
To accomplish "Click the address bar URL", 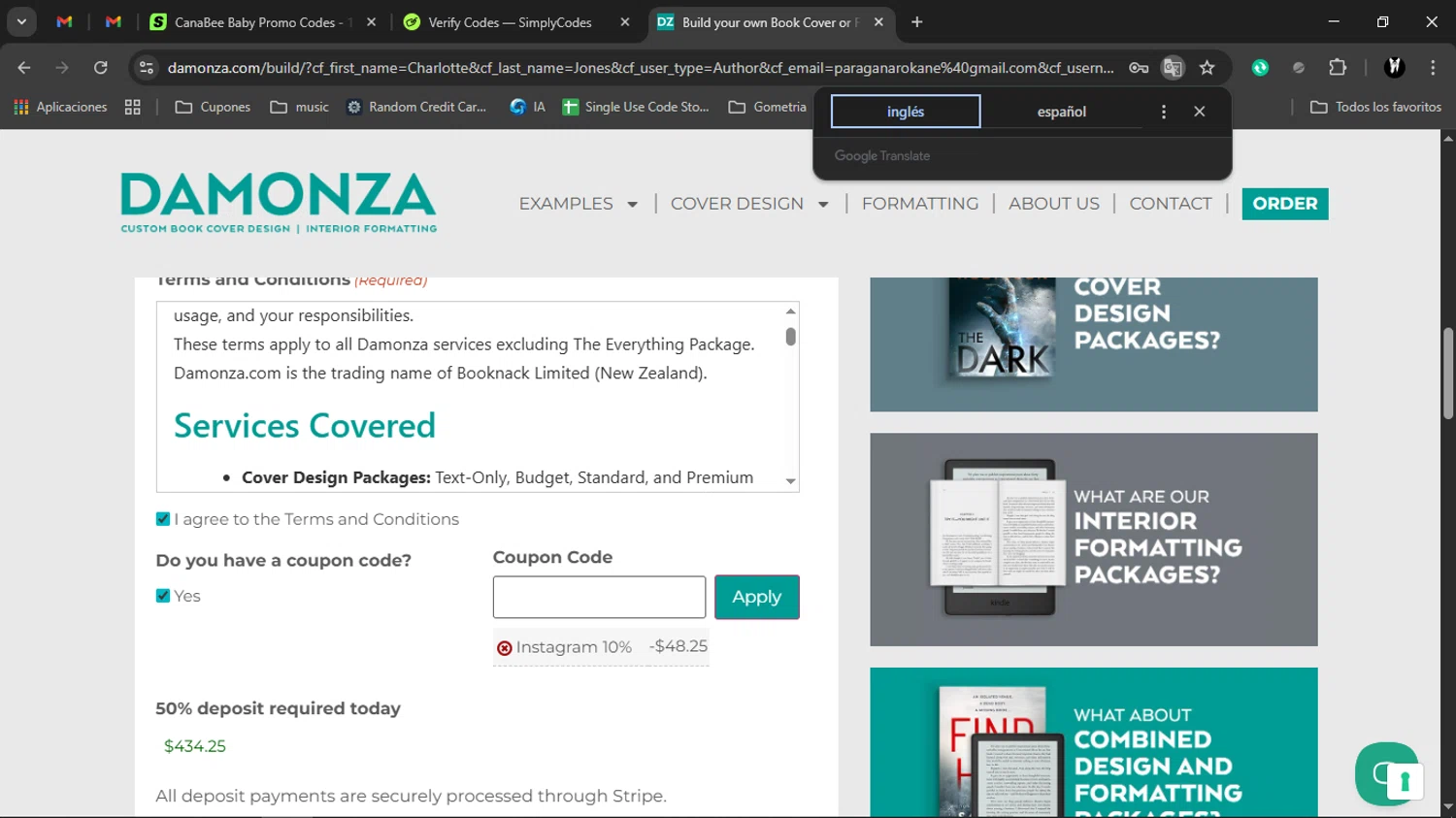I will 641,68.
